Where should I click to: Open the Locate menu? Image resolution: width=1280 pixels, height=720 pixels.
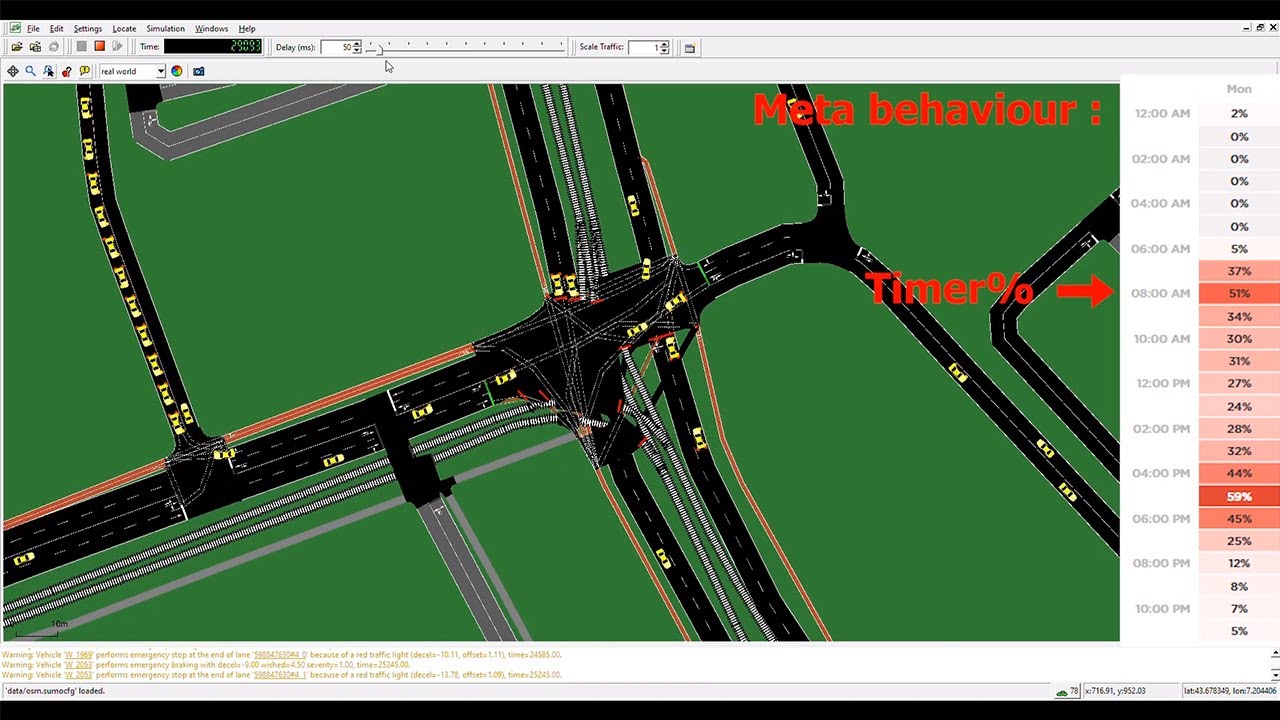tap(124, 29)
